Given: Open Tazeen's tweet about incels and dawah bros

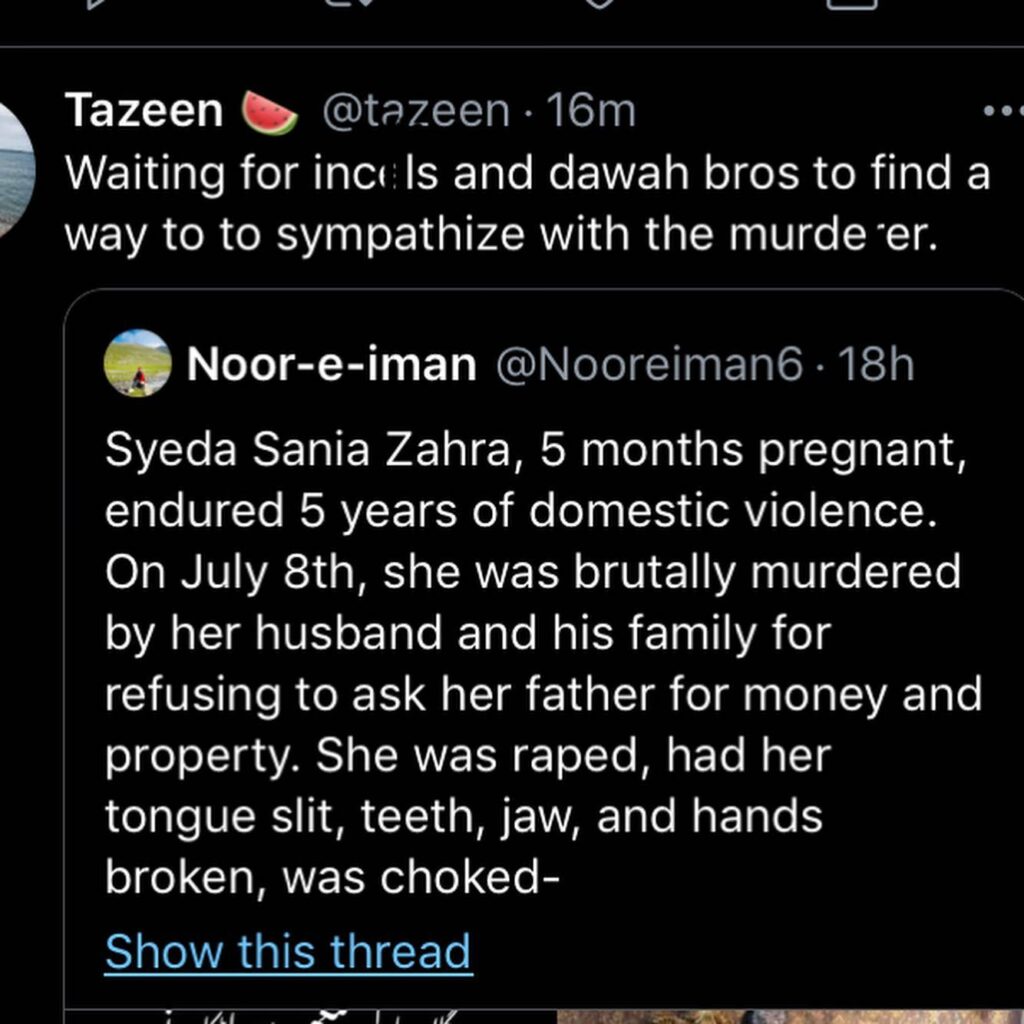Looking at the screenshot, I should (528, 203).
